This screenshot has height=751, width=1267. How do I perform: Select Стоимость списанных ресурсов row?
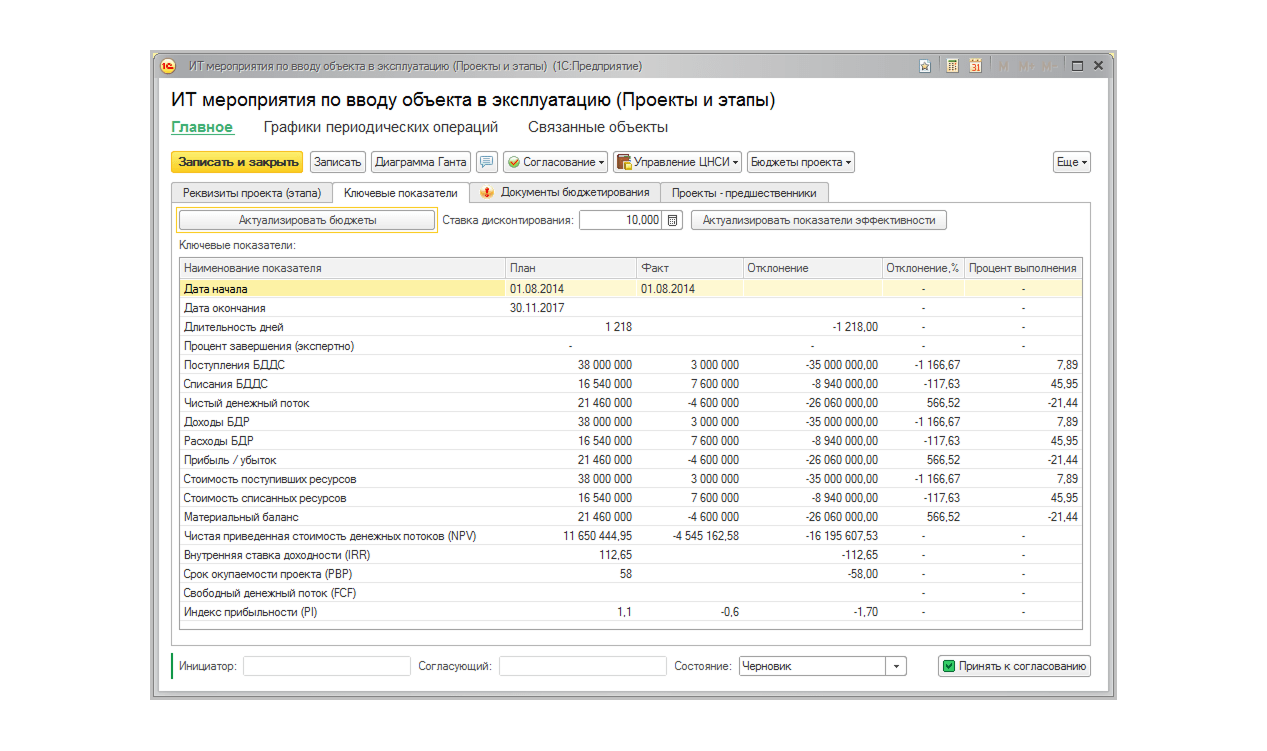point(631,498)
